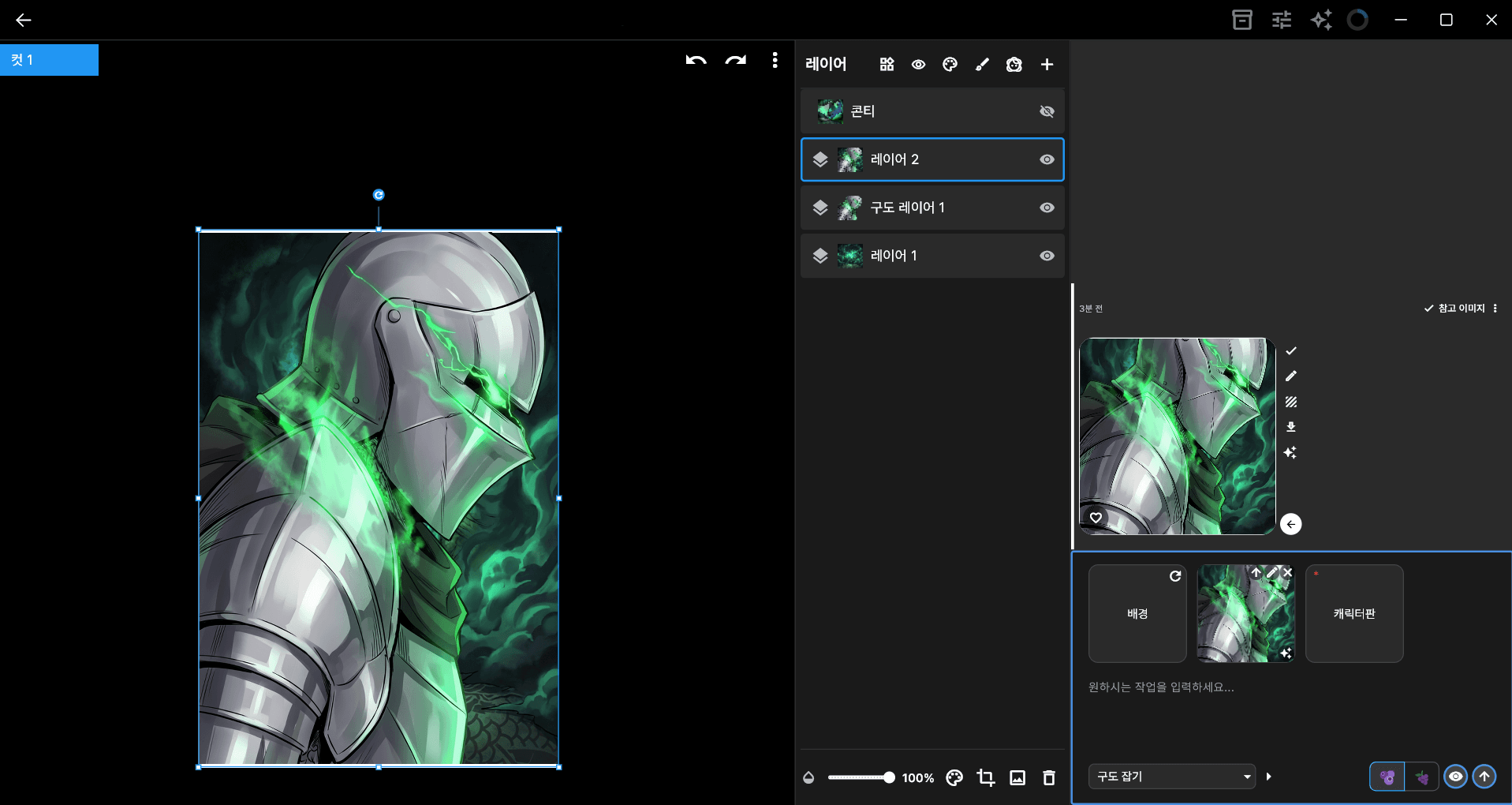Open the color palette icon at panel bottom
Screen dimensions: 1512x805
[954, 777]
